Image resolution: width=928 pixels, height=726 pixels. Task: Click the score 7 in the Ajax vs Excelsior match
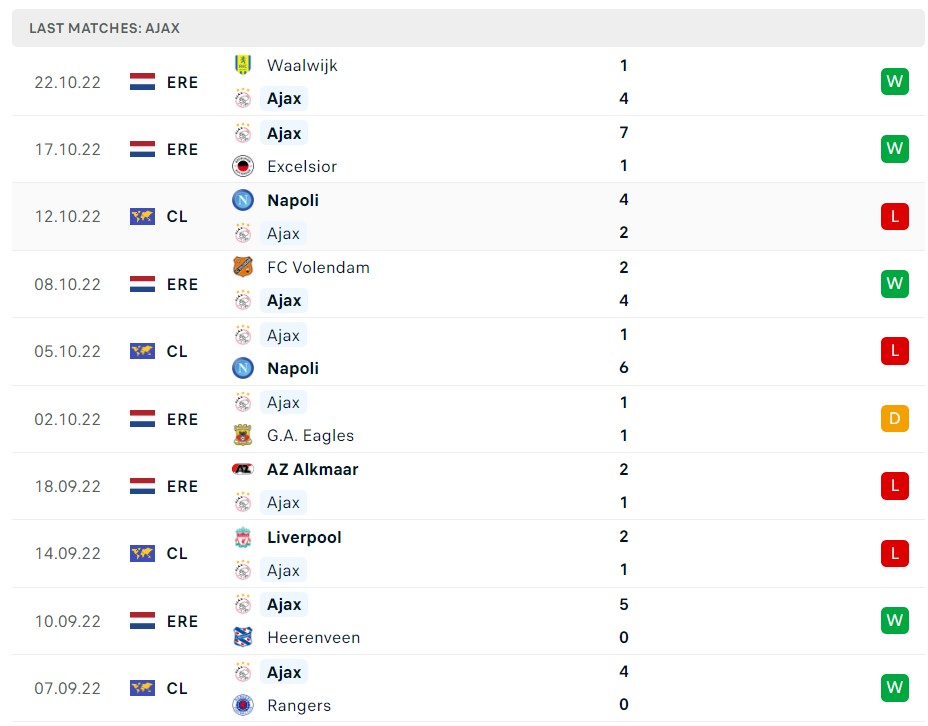pyautogui.click(x=623, y=132)
